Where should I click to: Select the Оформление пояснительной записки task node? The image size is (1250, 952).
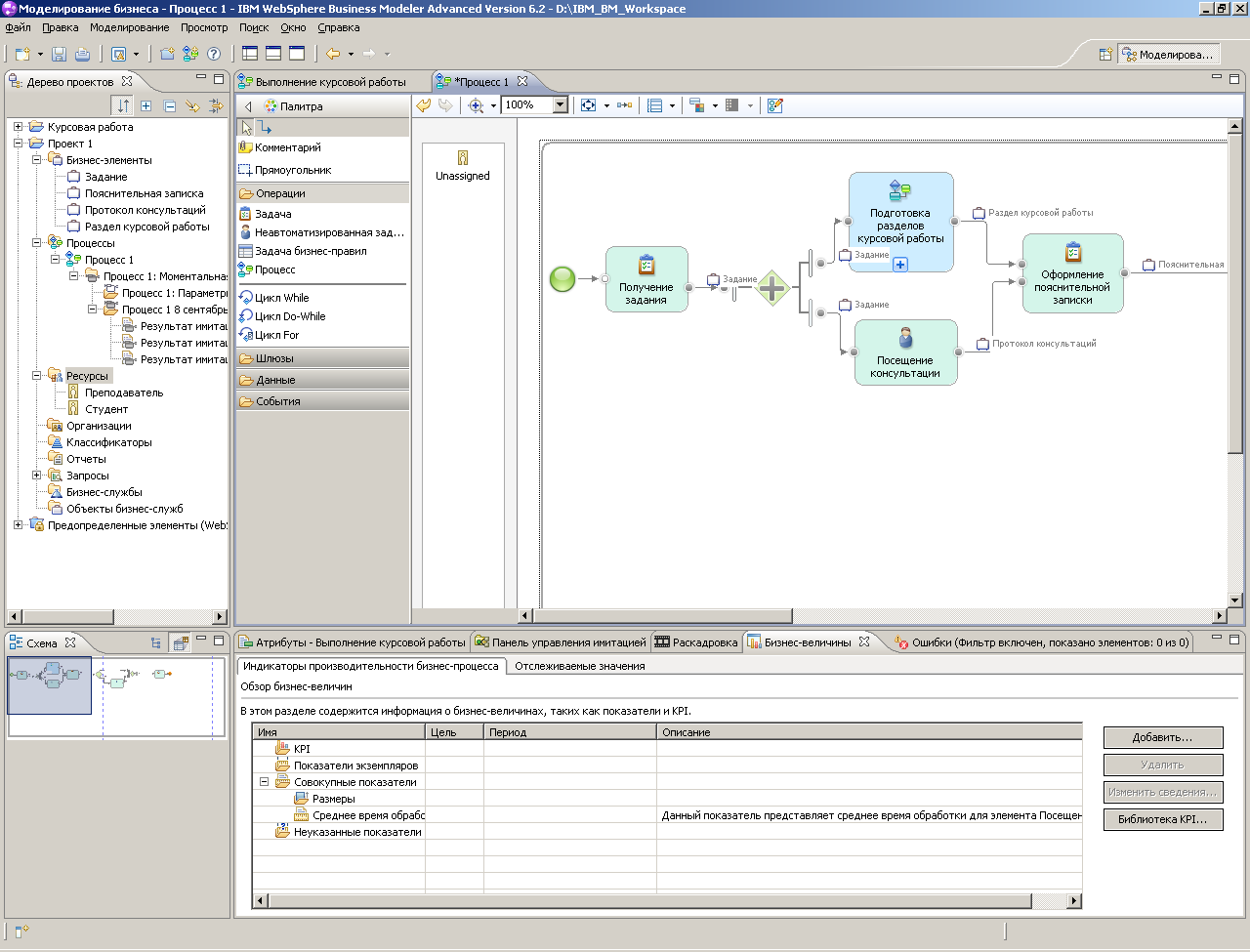[x=1072, y=273]
